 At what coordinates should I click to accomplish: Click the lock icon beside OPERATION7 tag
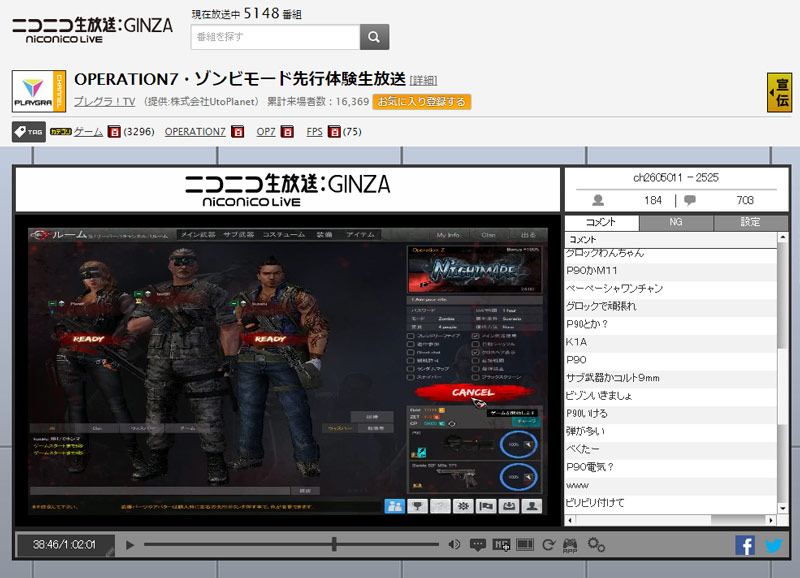(237, 132)
